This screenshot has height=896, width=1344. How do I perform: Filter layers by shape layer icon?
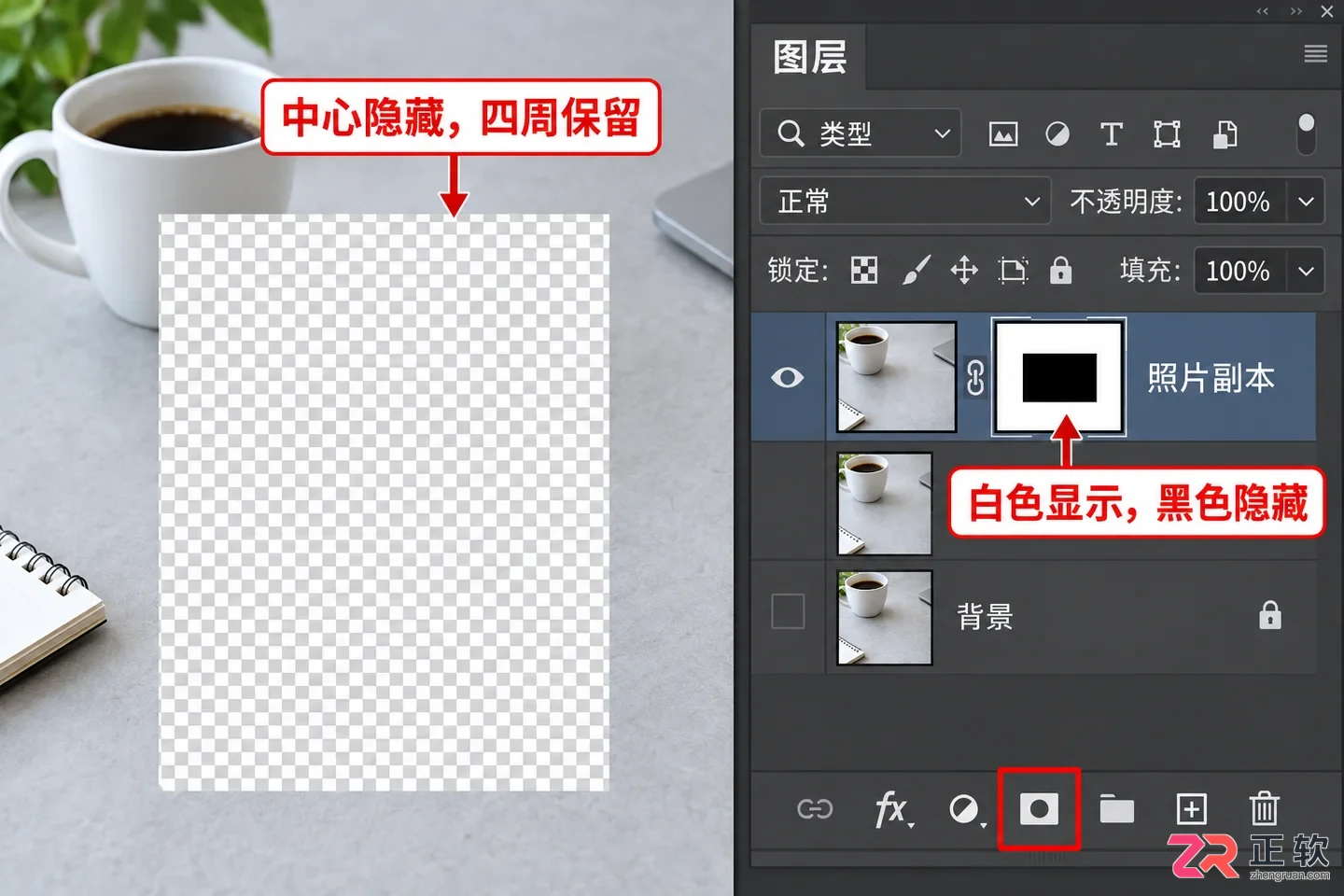pyautogui.click(x=1167, y=134)
